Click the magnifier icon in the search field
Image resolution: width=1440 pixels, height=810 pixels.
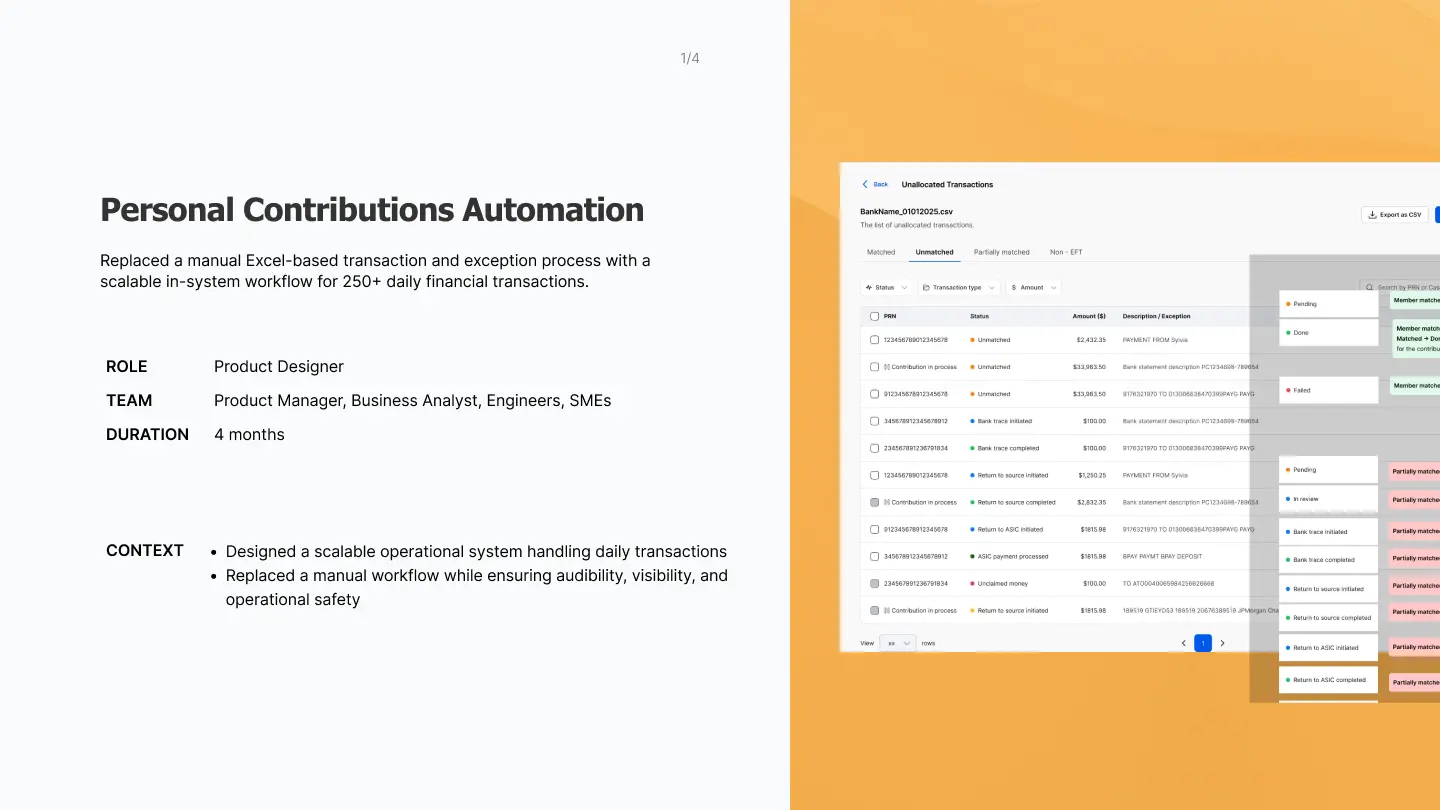click(1370, 287)
